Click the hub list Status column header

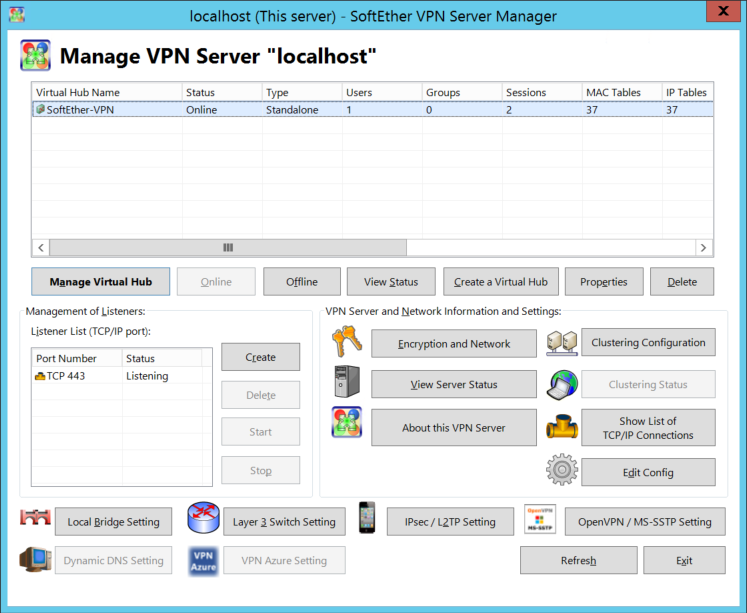click(x=222, y=92)
